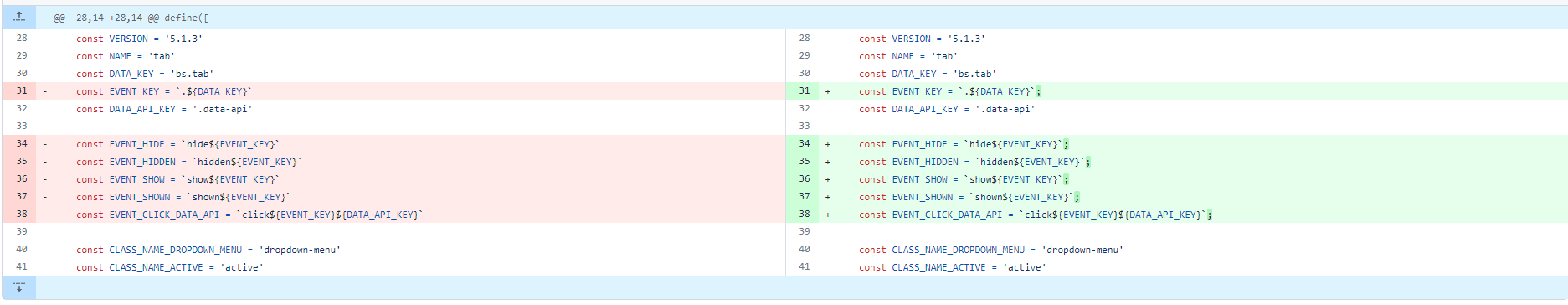This screenshot has height=305, width=1568.
Task: Expand hidden lines above the diff
Action: pyautogui.click(x=19, y=17)
